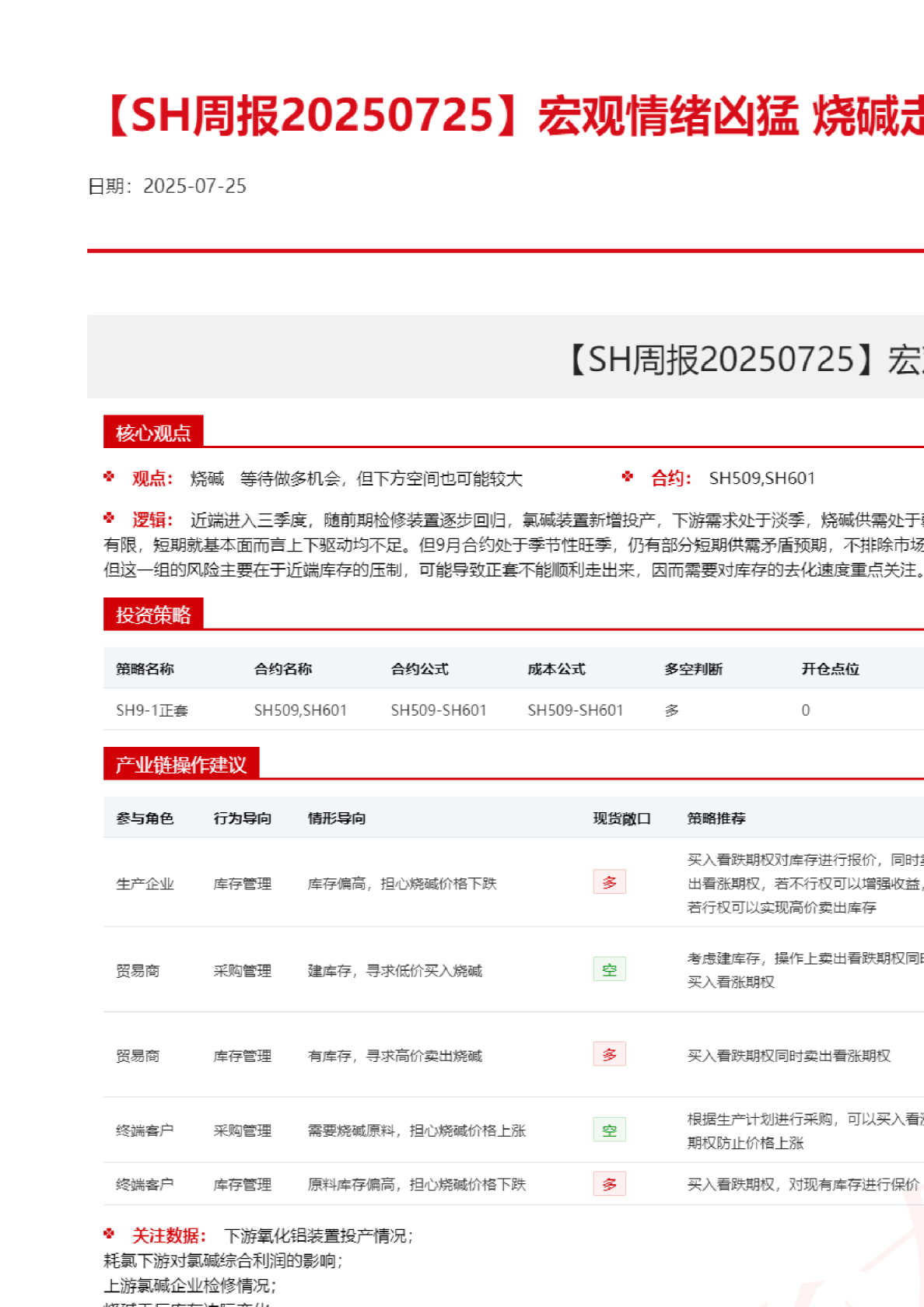Click the 空 badge in the 终端客户 采购管理 row

point(609,1130)
